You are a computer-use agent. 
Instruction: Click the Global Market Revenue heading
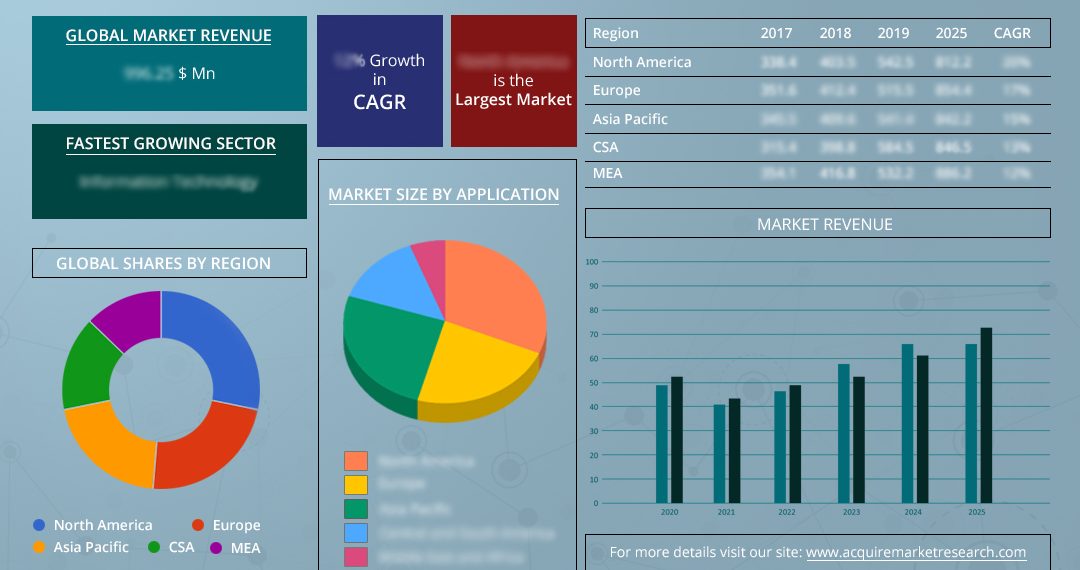coord(168,36)
